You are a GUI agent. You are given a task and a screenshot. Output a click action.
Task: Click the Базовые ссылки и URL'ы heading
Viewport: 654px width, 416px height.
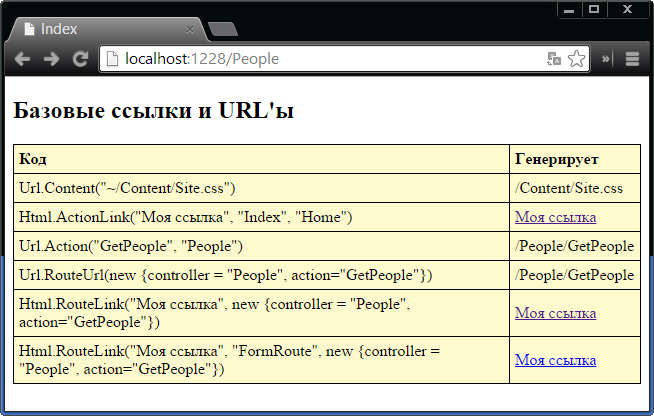(153, 111)
